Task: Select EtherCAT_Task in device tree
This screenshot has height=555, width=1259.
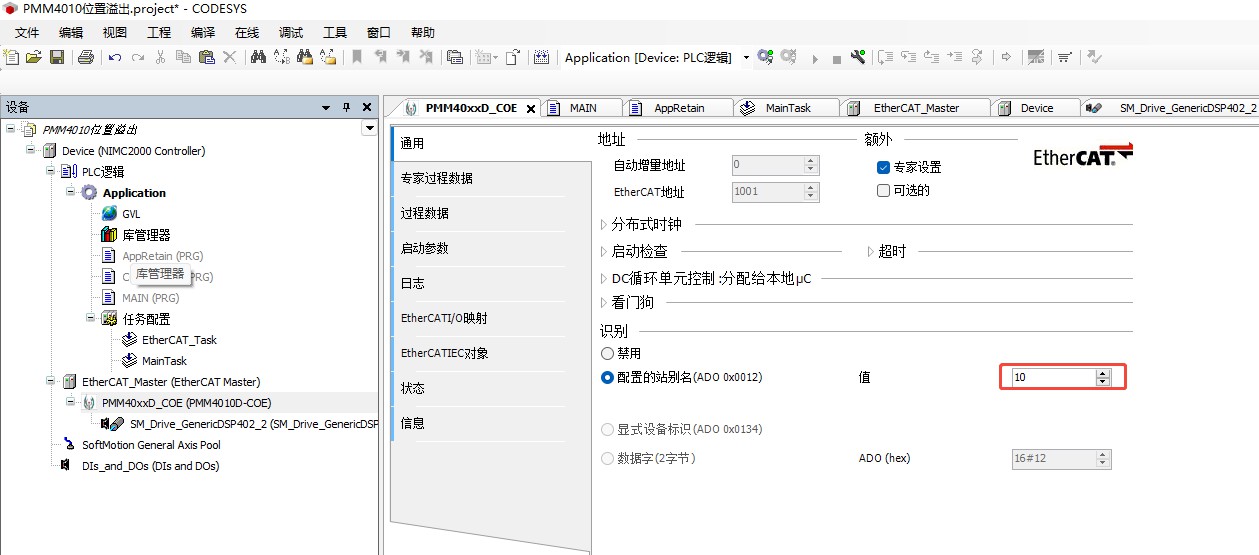Action: 179,340
